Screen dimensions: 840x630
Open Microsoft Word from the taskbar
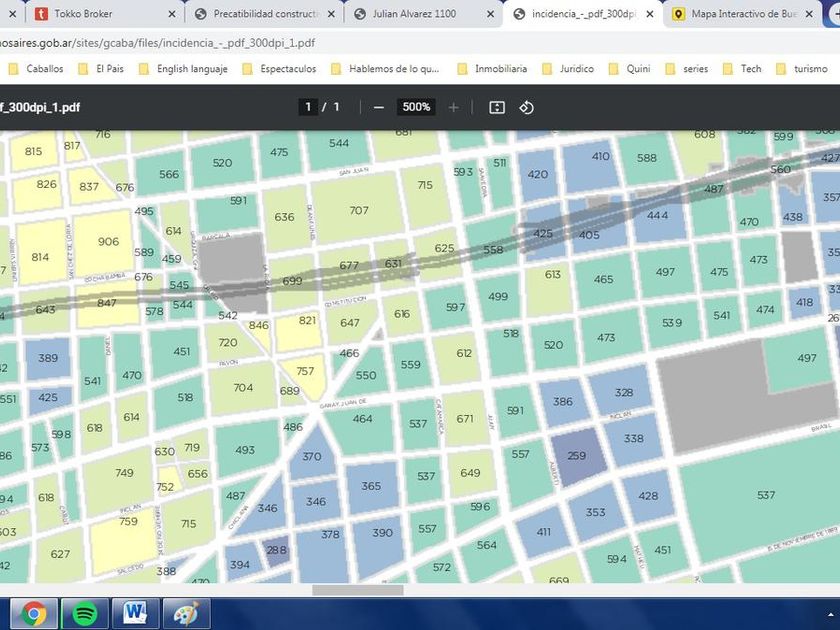pyautogui.click(x=135, y=613)
